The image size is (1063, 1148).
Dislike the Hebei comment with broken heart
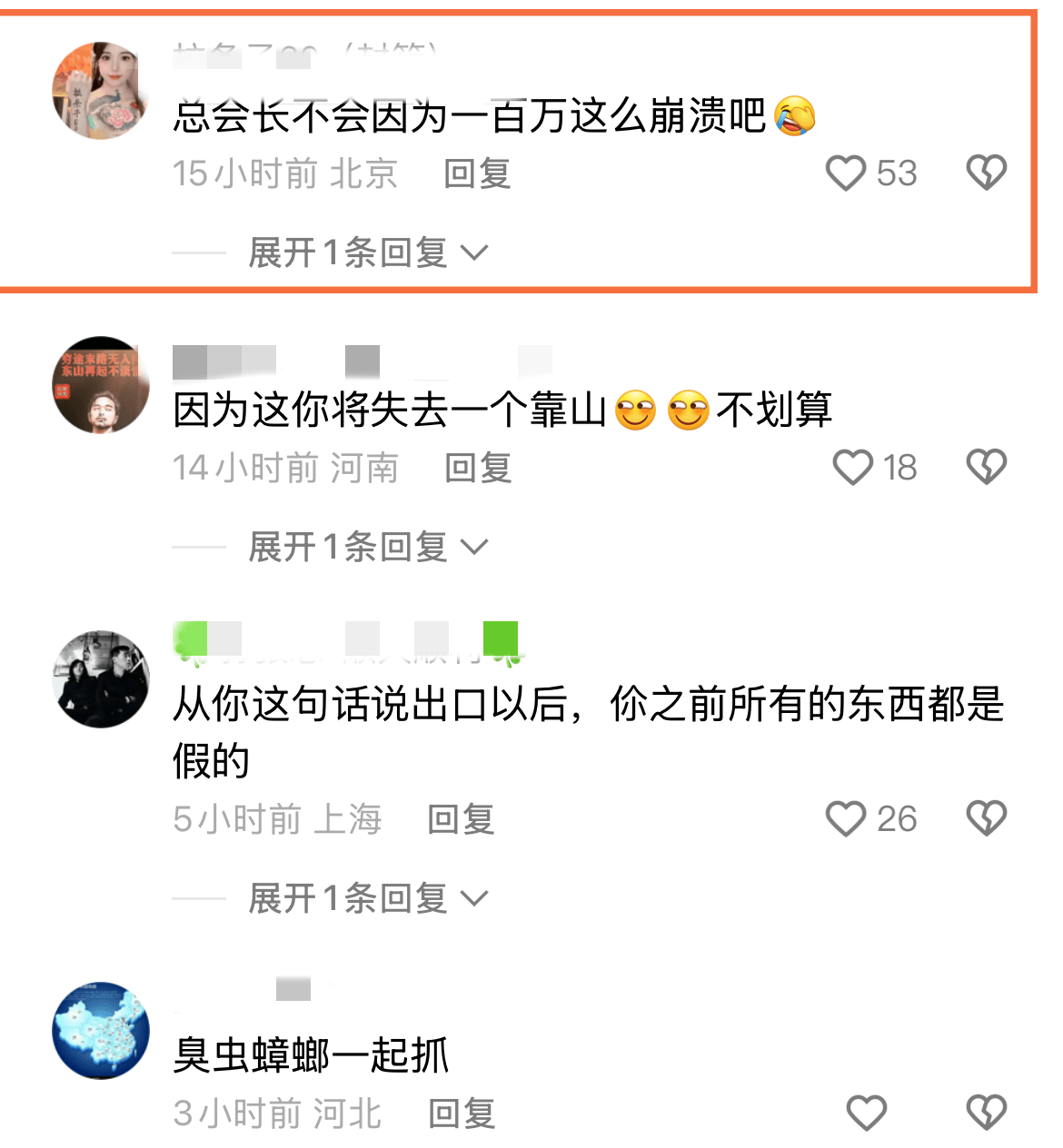[x=986, y=1113]
